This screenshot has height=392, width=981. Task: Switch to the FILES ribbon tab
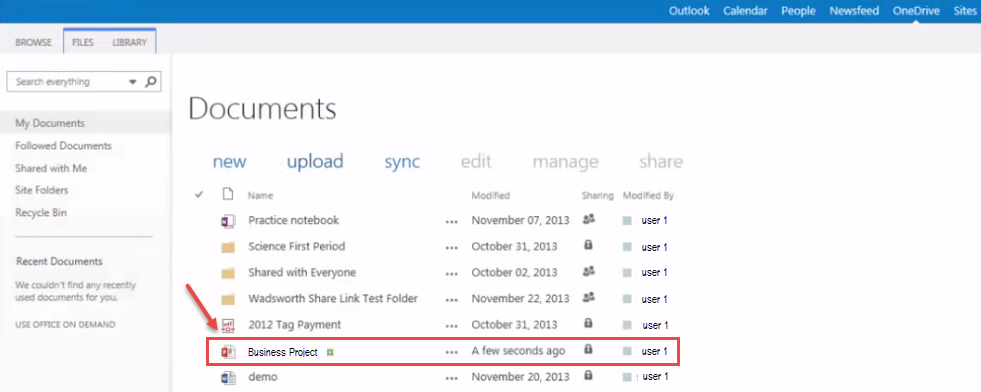[x=83, y=43]
